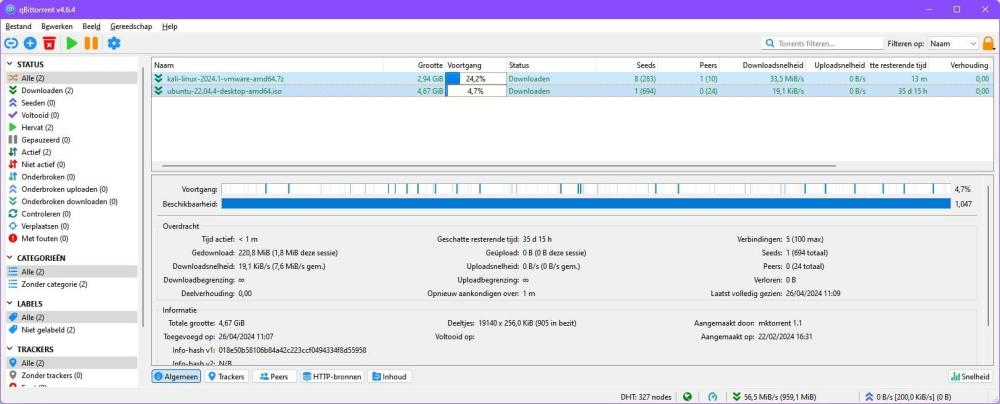The image size is (1000, 404).
Task: Sort by the Voortgang column header
Action: point(475,65)
